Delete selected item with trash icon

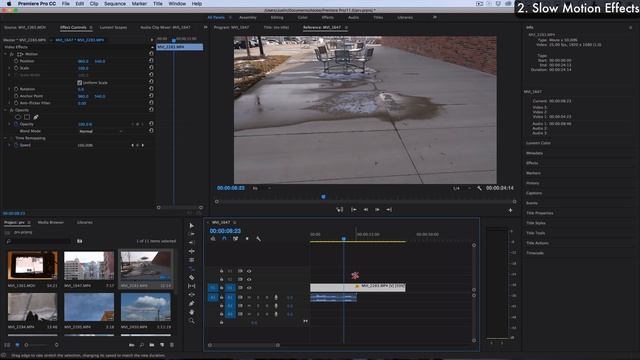point(172,345)
